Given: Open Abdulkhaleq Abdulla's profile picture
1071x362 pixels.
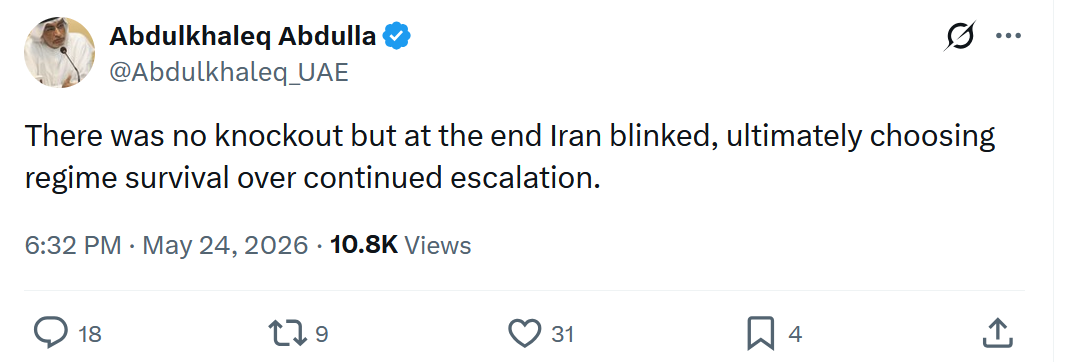Looking at the screenshot, I should pyautogui.click(x=59, y=52).
